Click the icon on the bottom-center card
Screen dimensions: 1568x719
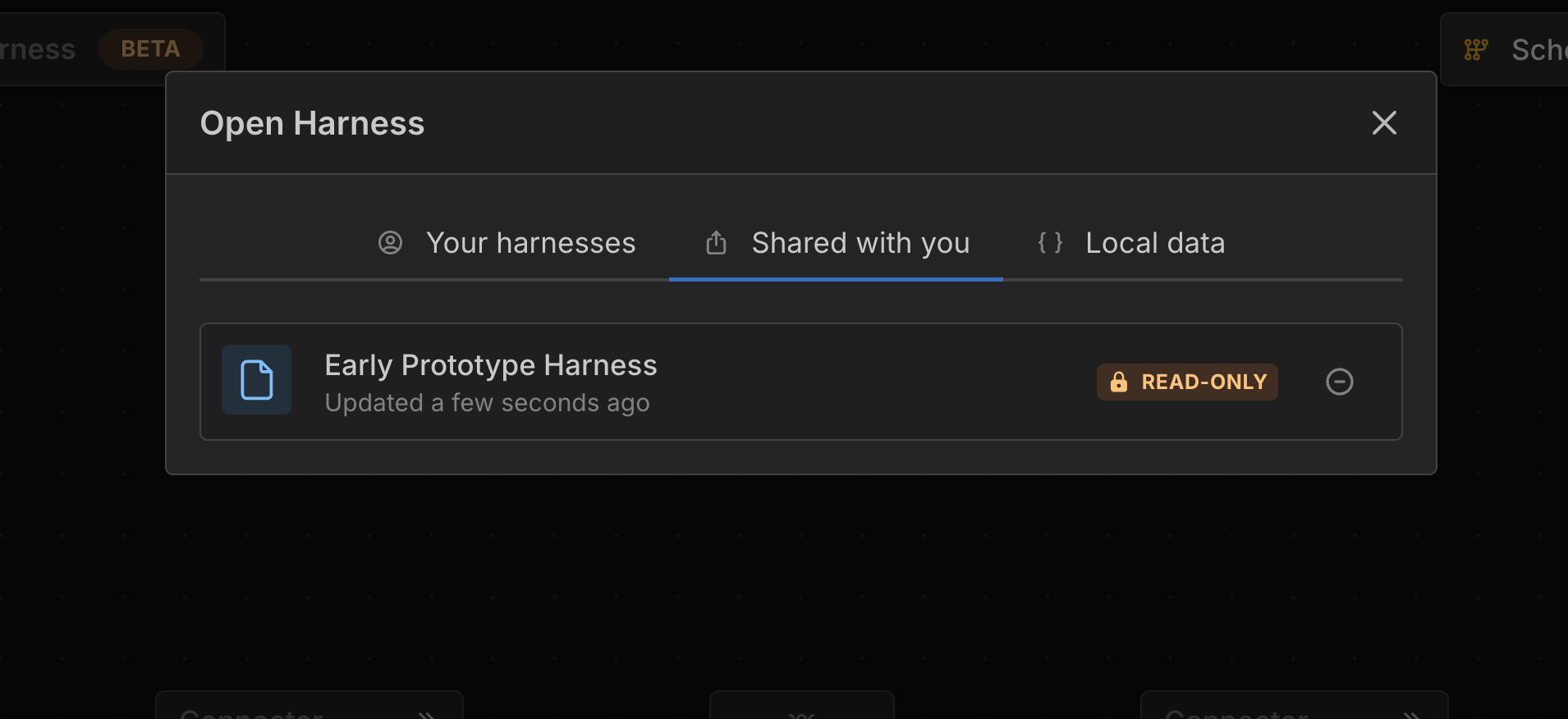[x=801, y=714]
